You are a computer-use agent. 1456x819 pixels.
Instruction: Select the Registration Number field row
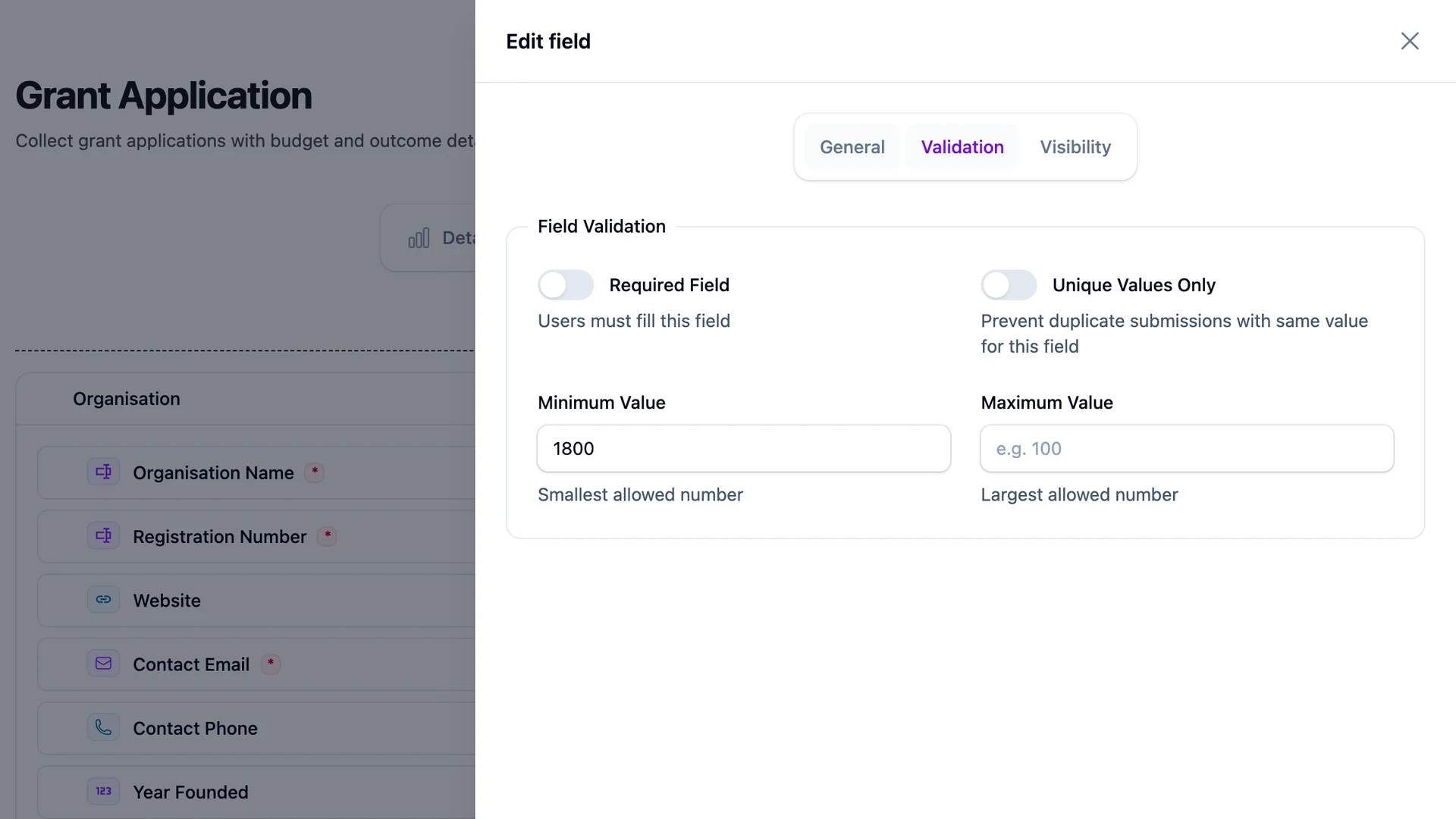(256, 536)
